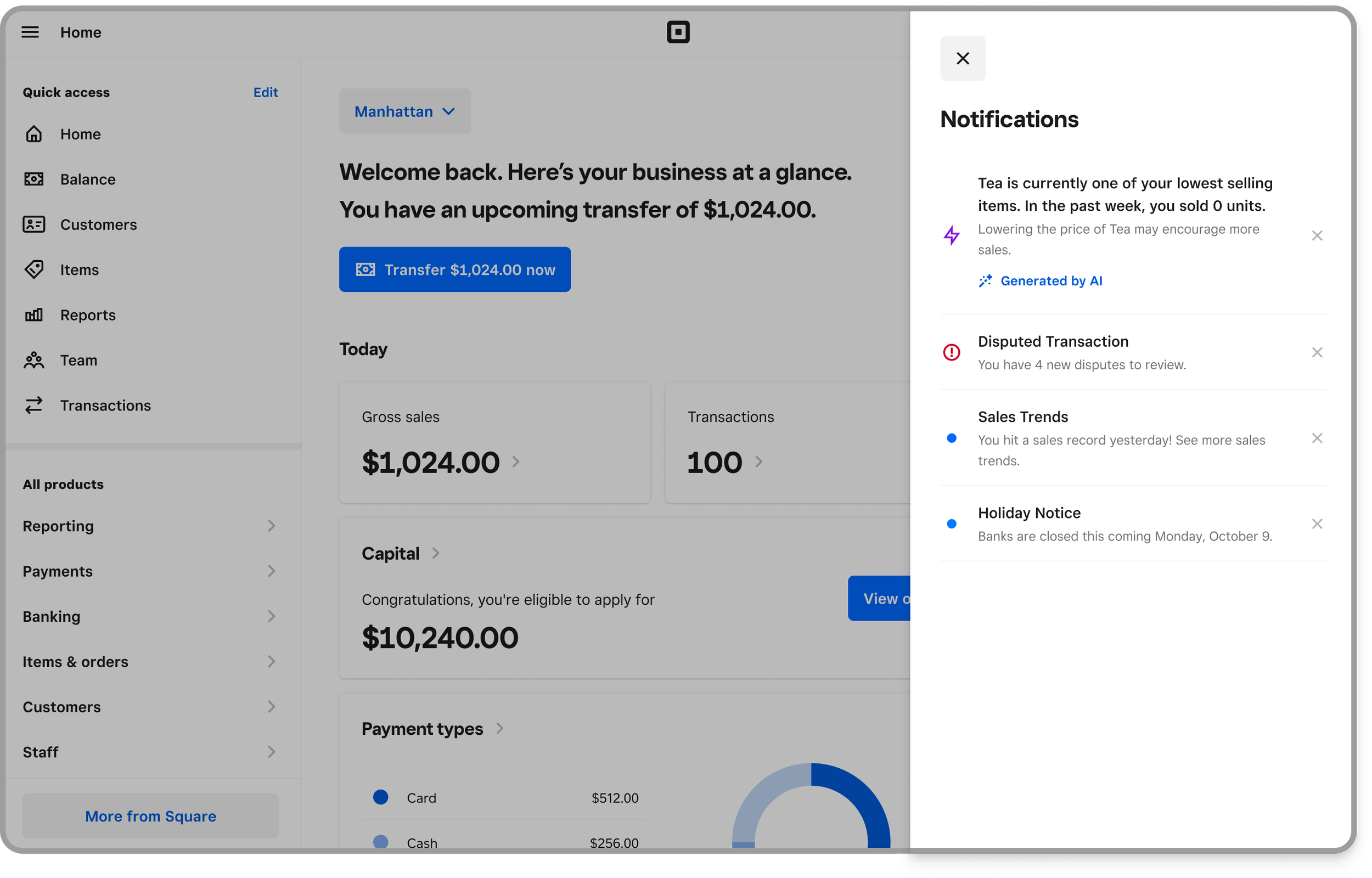Open the Manhattan location dropdown

click(x=404, y=112)
